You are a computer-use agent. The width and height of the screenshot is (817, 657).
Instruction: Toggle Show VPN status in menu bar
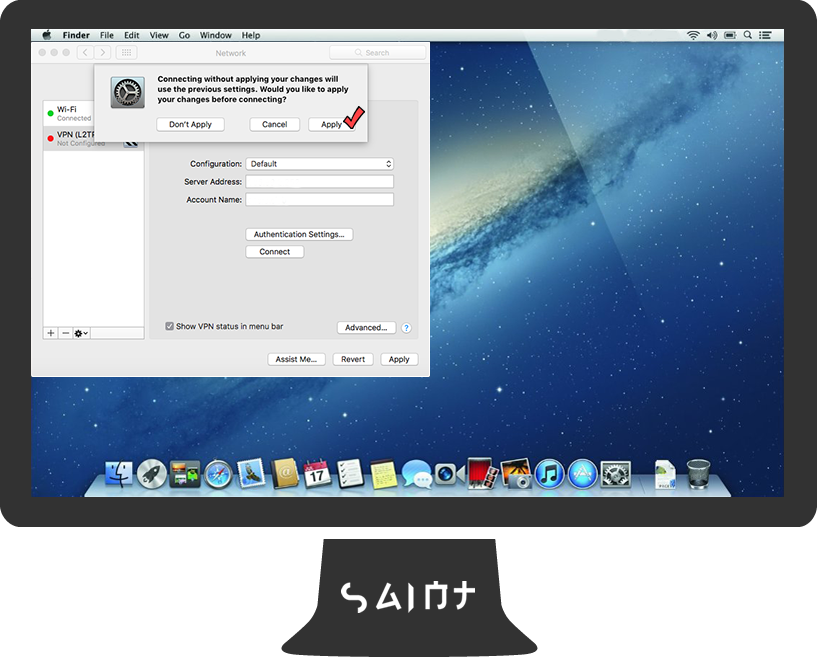pos(169,326)
